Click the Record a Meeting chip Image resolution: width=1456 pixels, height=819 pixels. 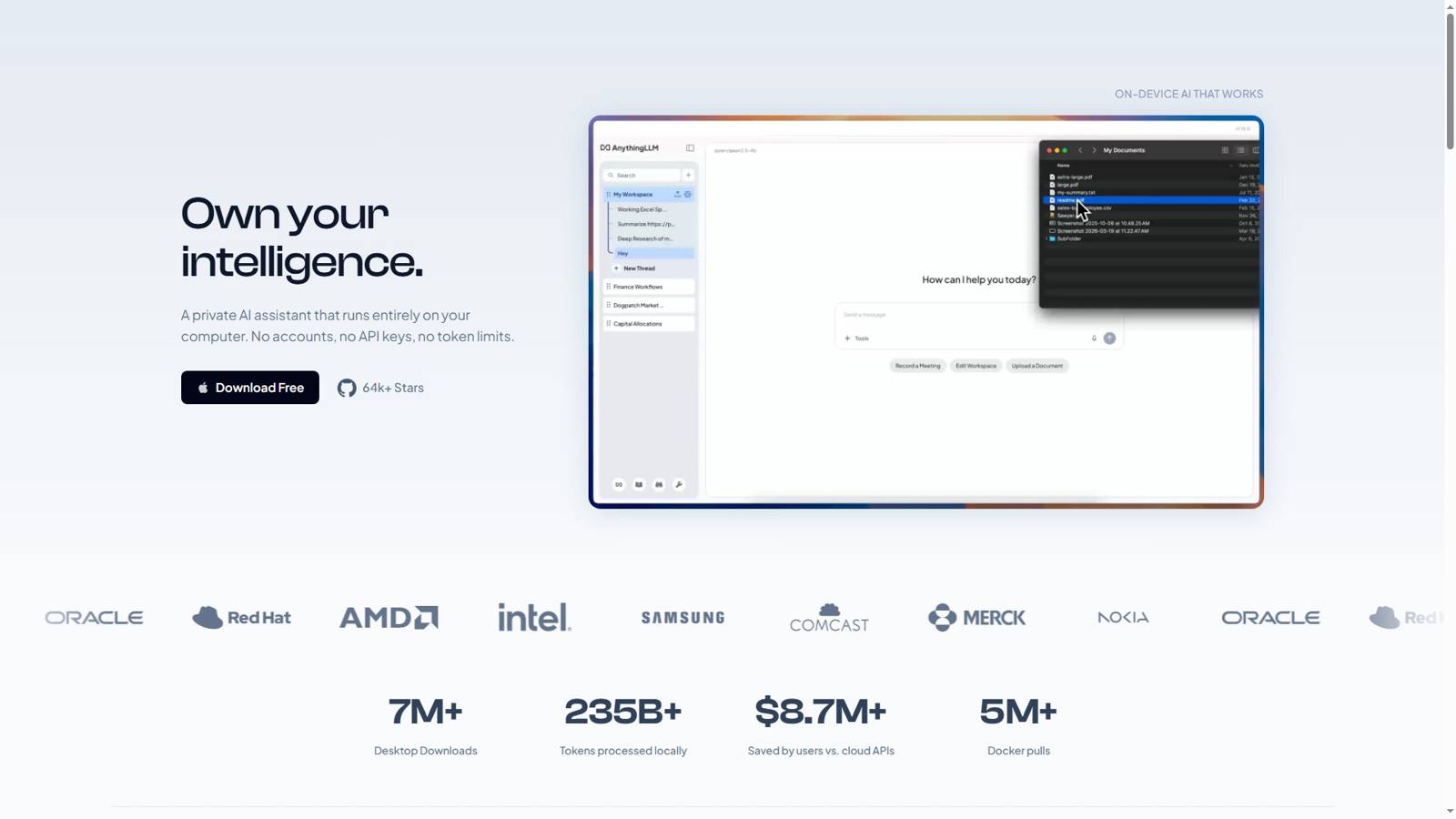click(917, 366)
